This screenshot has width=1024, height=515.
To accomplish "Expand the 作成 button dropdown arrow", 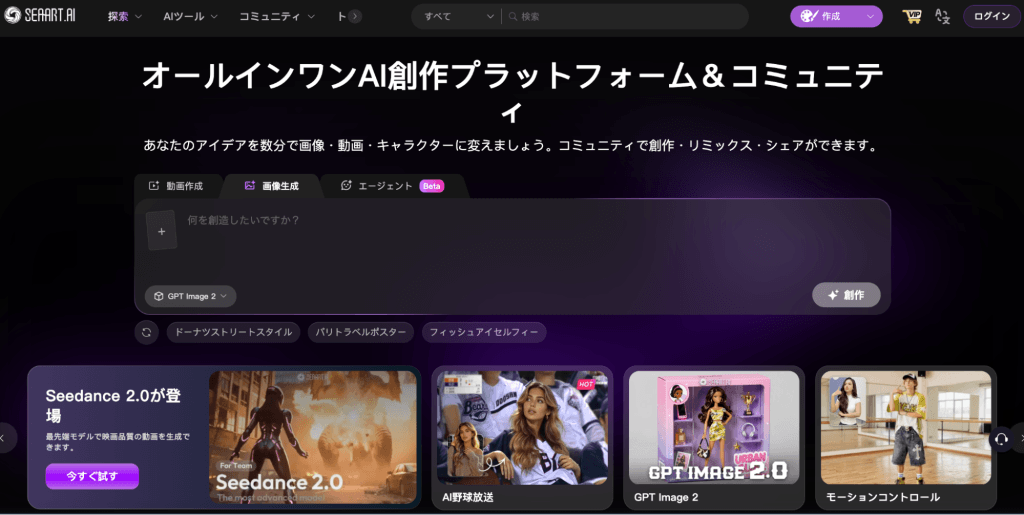I will coord(871,16).
